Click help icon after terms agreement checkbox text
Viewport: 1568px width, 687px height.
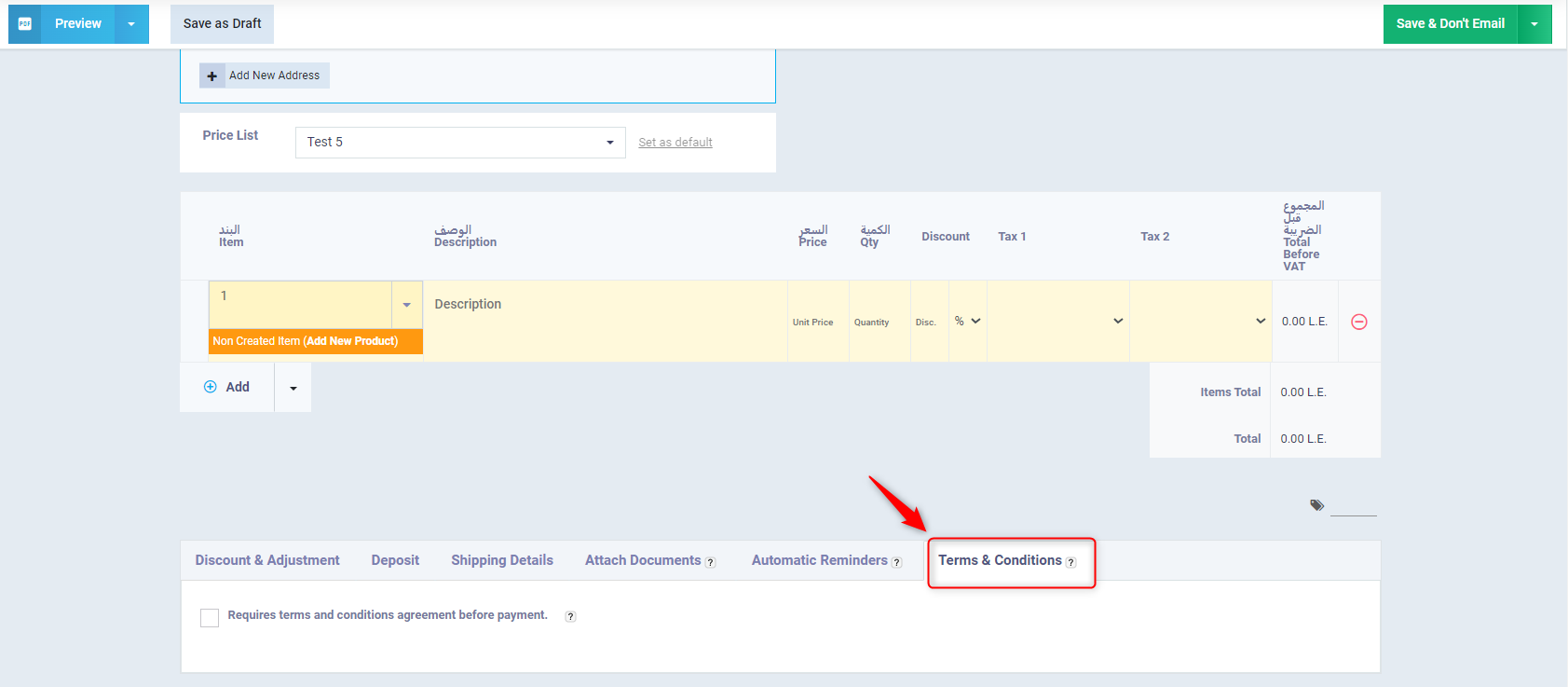coord(570,616)
